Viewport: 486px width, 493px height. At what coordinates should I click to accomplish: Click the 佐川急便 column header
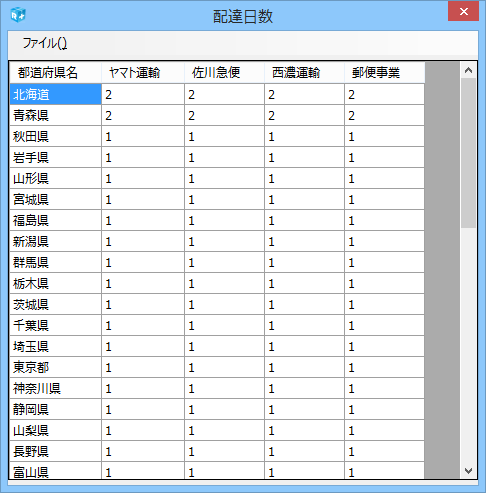[224, 72]
